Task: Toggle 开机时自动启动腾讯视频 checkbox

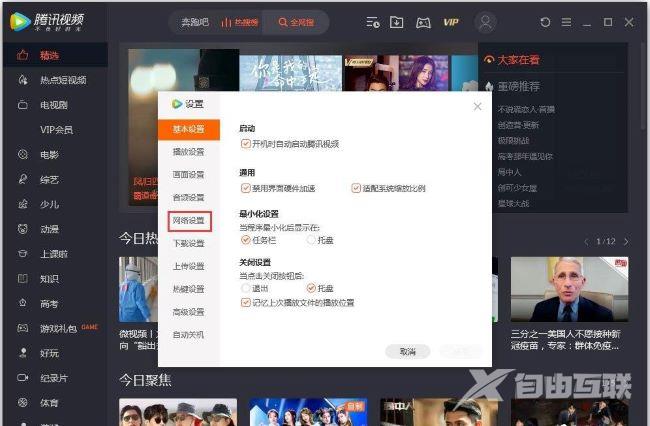Action: pyautogui.click(x=245, y=144)
